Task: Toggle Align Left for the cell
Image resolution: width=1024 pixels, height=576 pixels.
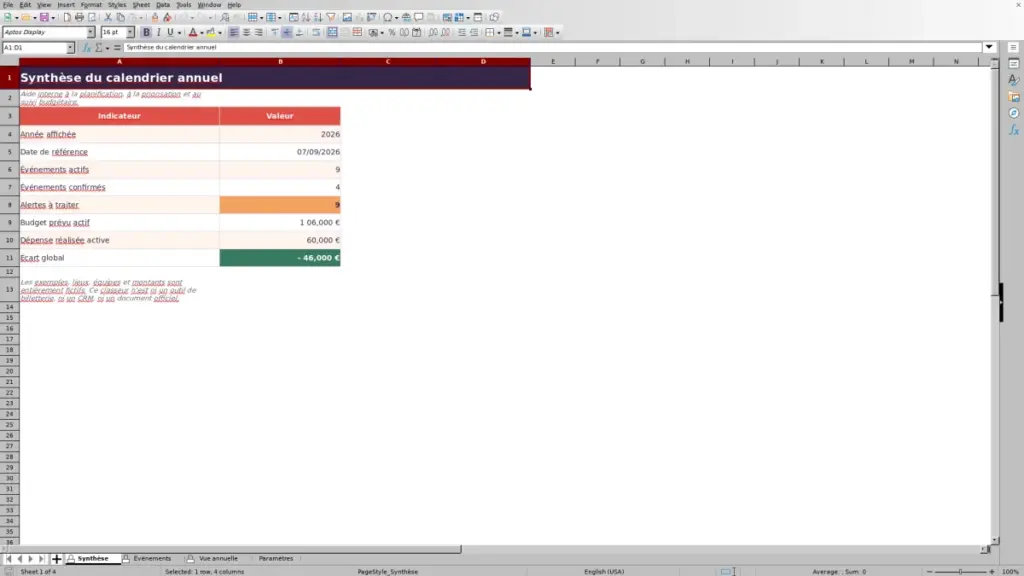Action: pos(234,33)
